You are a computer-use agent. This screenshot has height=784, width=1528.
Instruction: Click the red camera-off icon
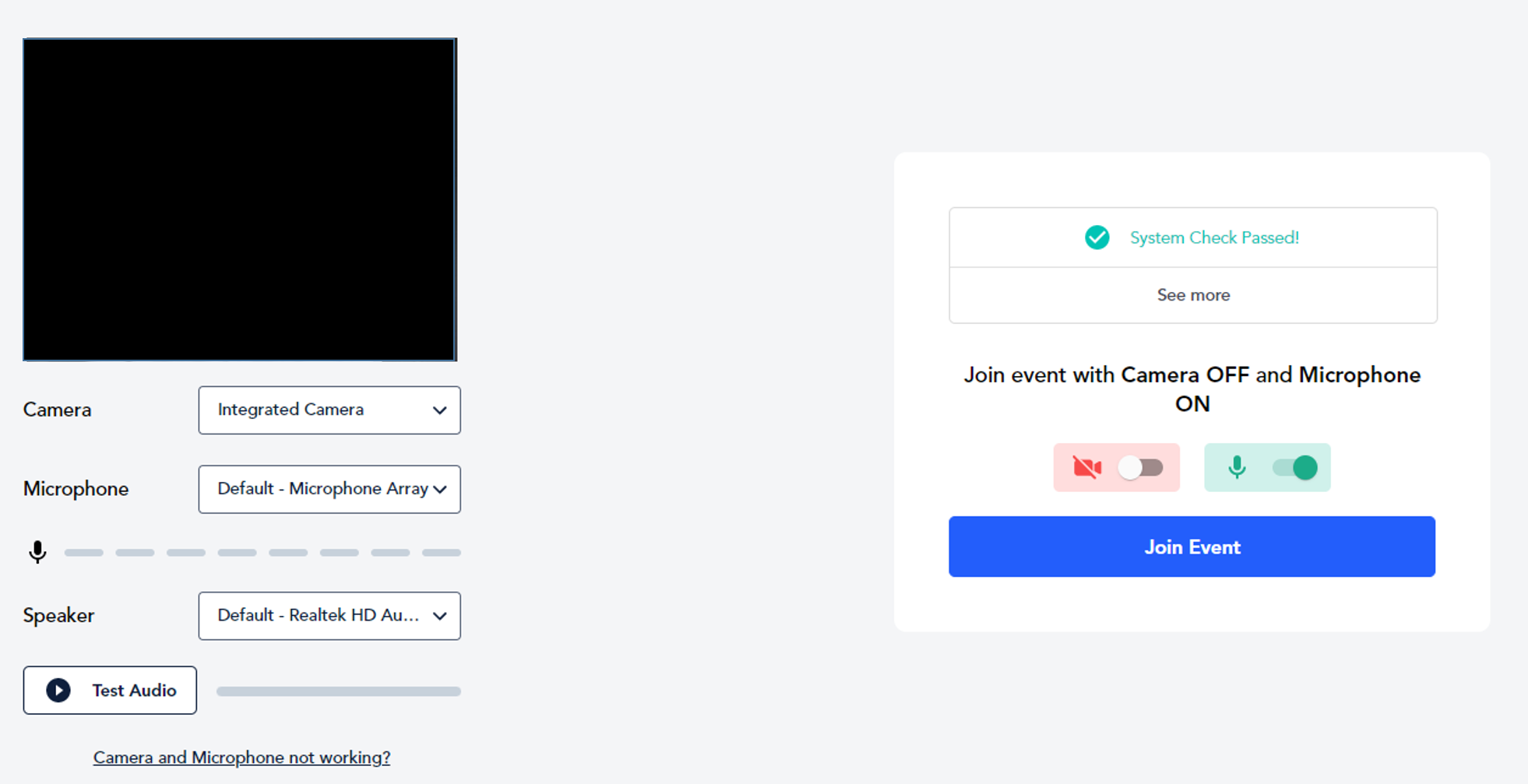pos(1086,467)
